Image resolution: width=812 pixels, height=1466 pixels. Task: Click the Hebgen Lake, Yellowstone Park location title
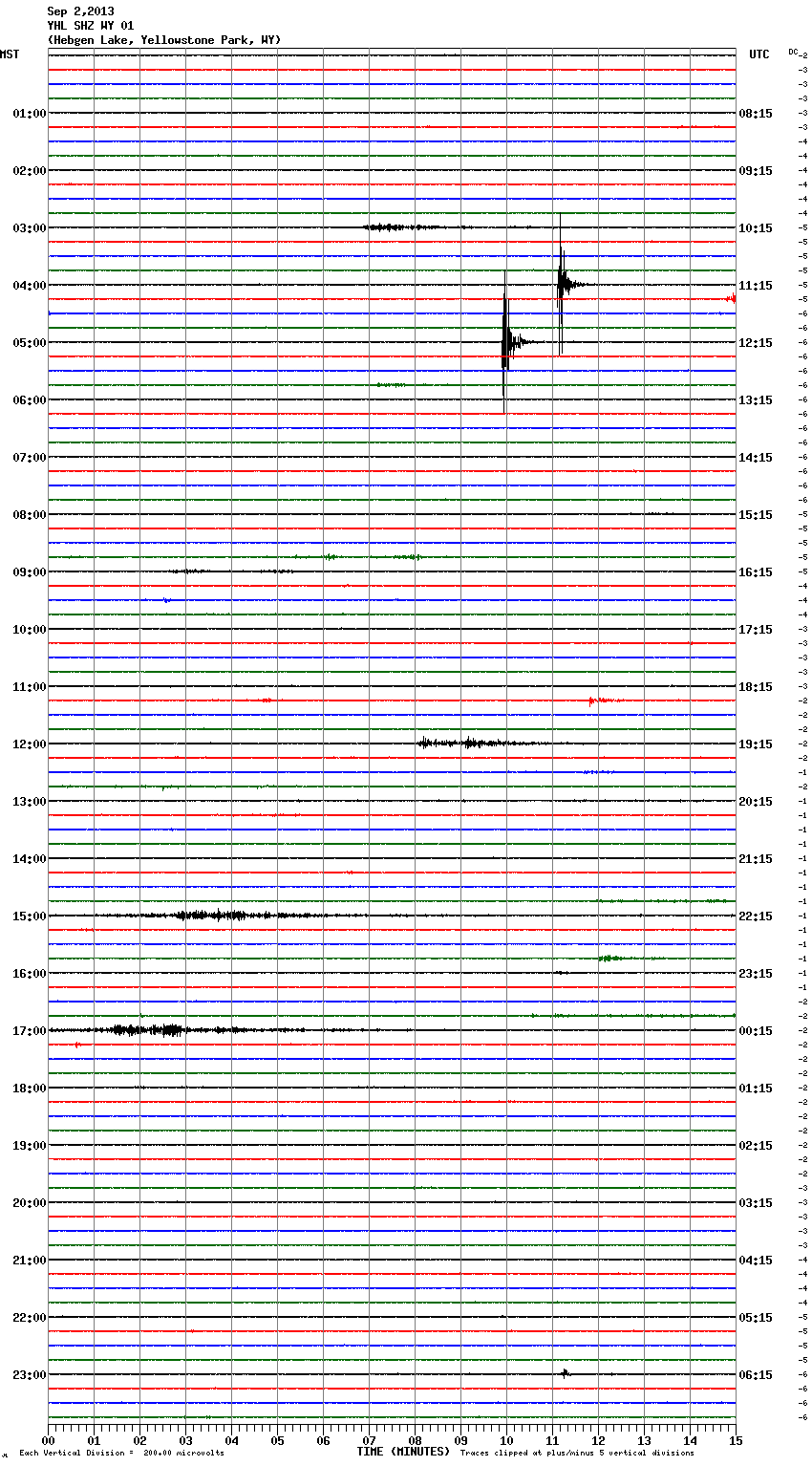164,40
